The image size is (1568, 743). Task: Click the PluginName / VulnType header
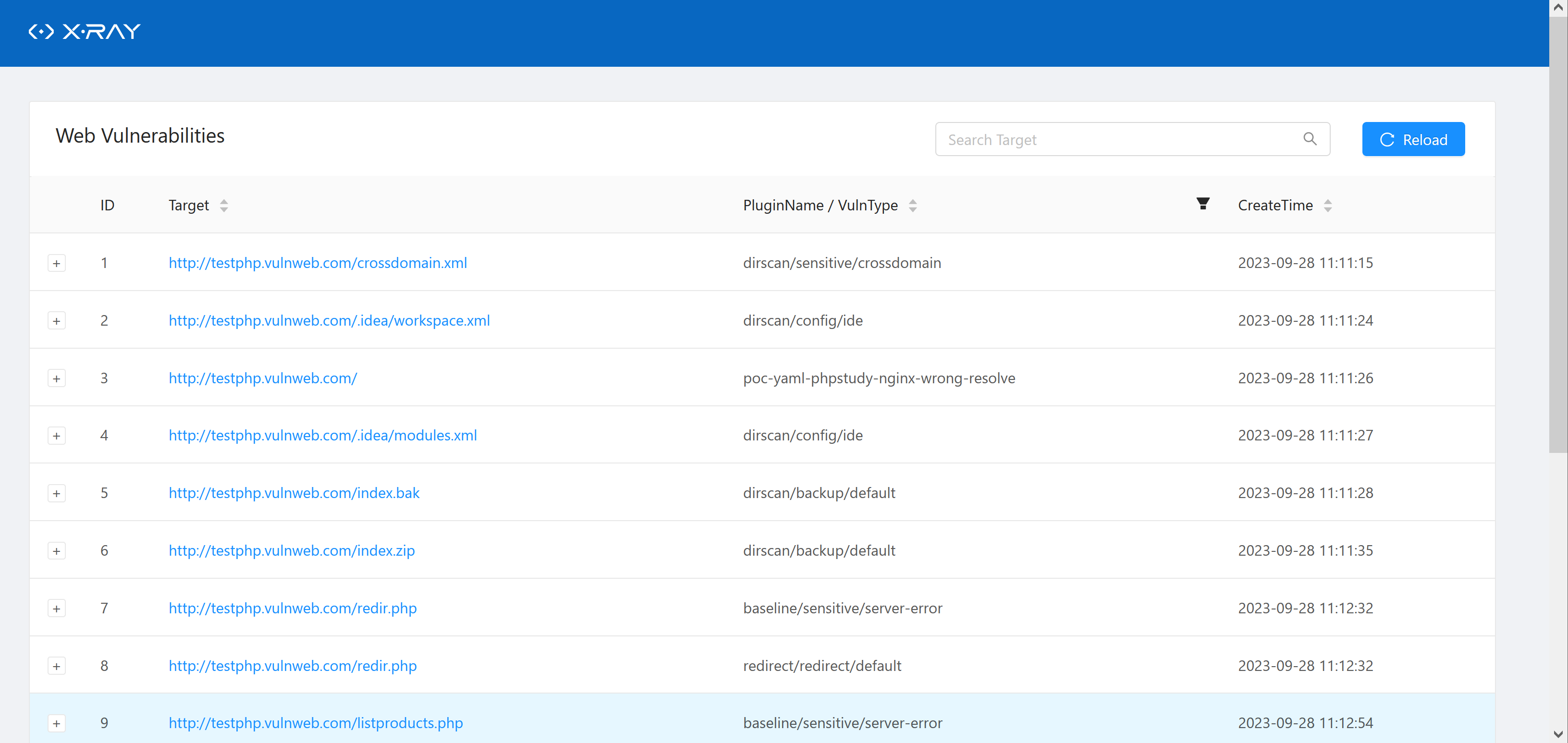820,205
